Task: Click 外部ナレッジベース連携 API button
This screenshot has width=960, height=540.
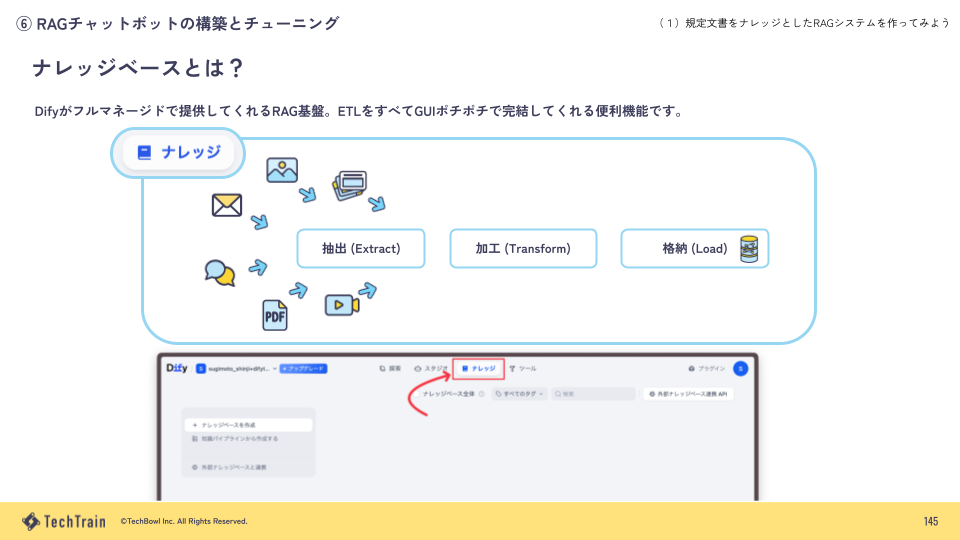Action: (x=688, y=394)
